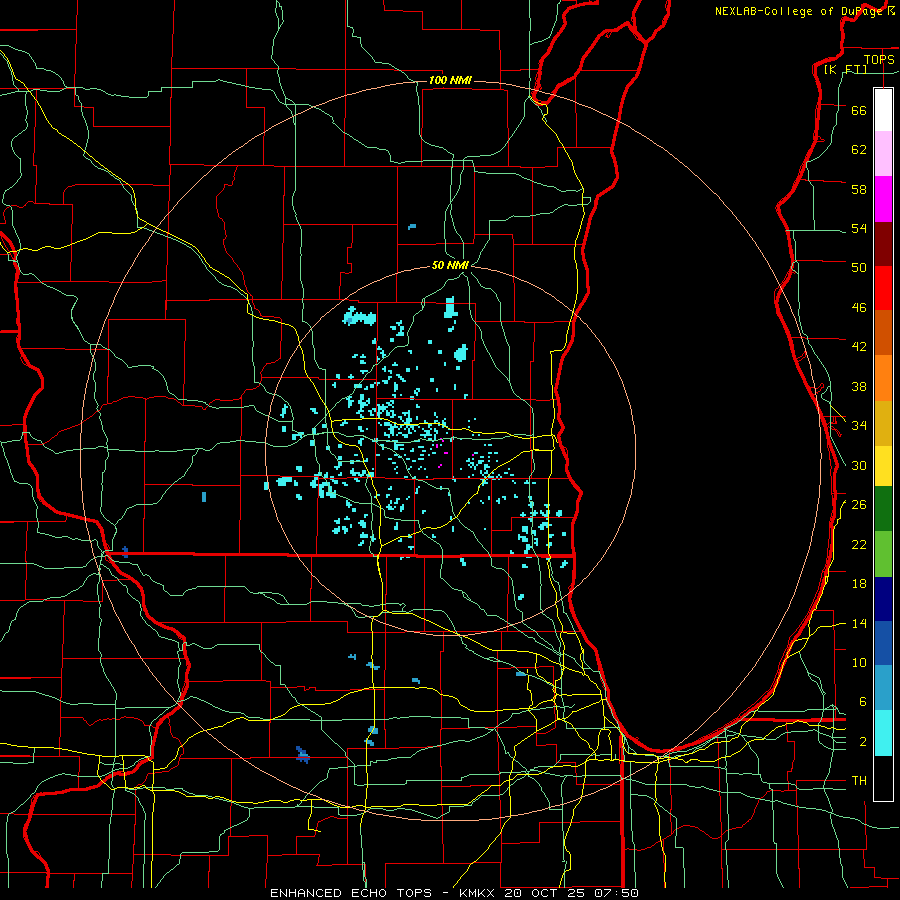Select the 34 legend value
The height and width of the screenshot is (900, 900).
click(x=859, y=426)
